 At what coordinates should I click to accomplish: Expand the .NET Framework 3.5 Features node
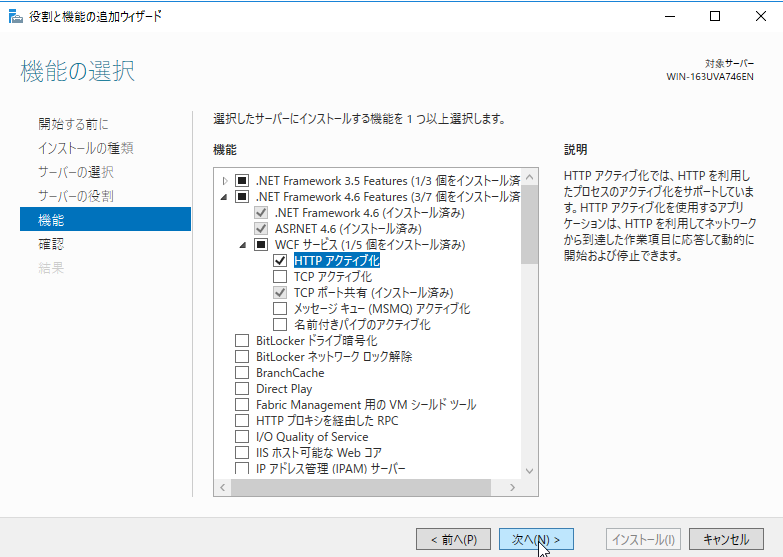pos(225,181)
